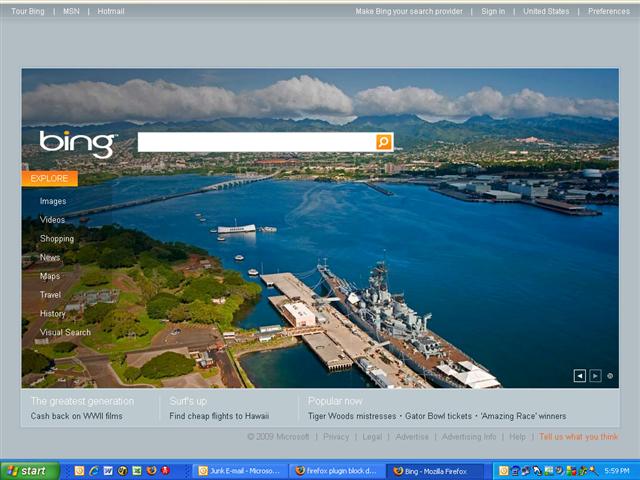Open Images search category
The image size is (640, 480).
(x=53, y=201)
